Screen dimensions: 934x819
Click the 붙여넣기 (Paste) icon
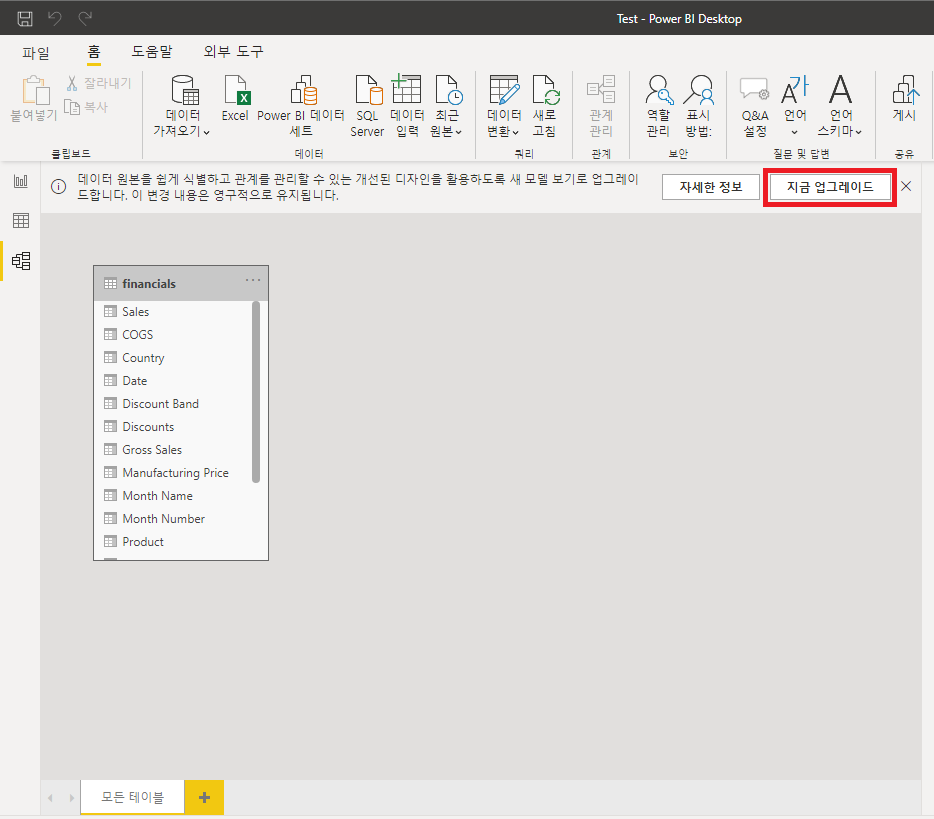click(x=35, y=89)
